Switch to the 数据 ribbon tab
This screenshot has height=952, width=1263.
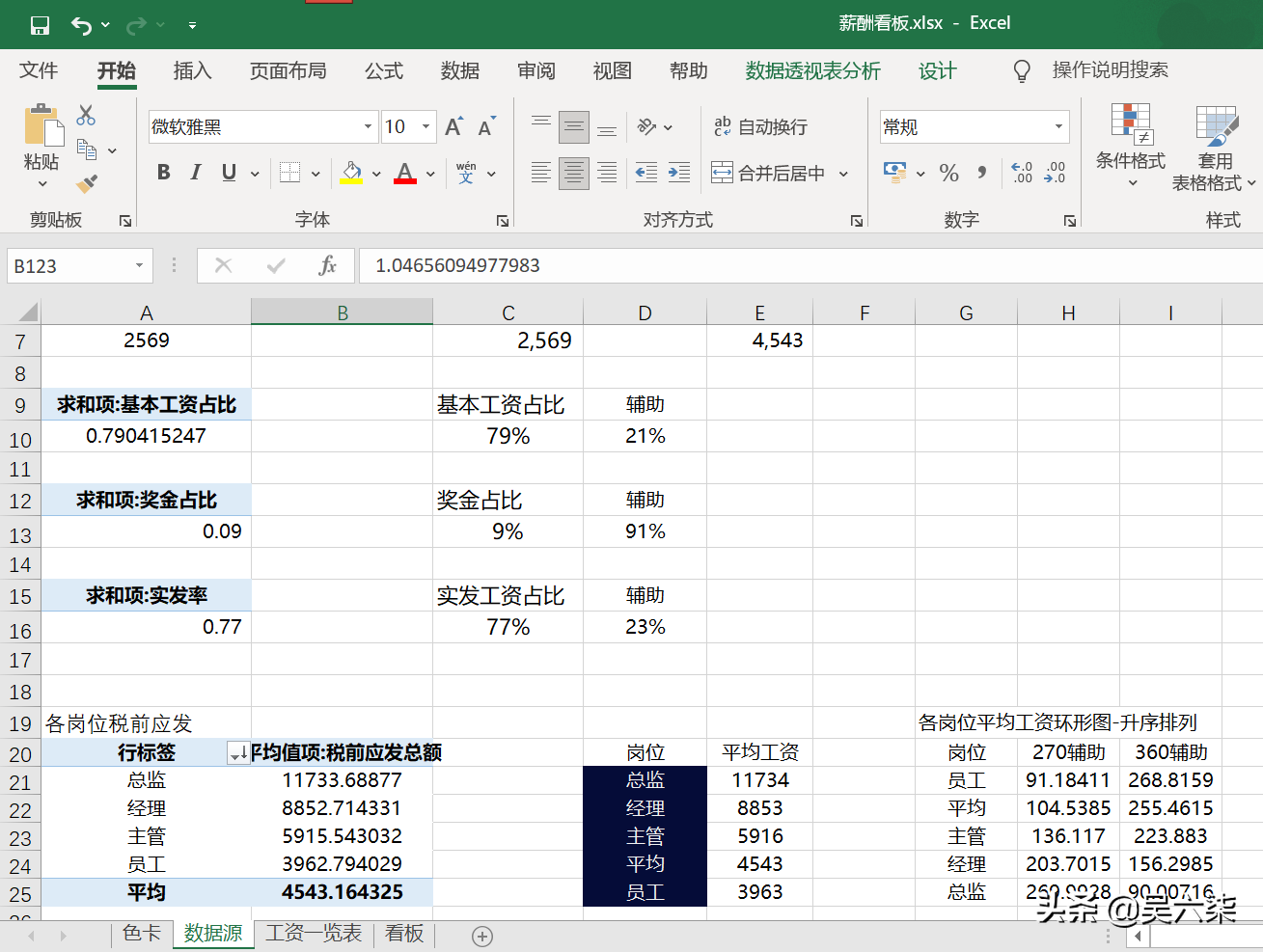pyautogui.click(x=460, y=70)
